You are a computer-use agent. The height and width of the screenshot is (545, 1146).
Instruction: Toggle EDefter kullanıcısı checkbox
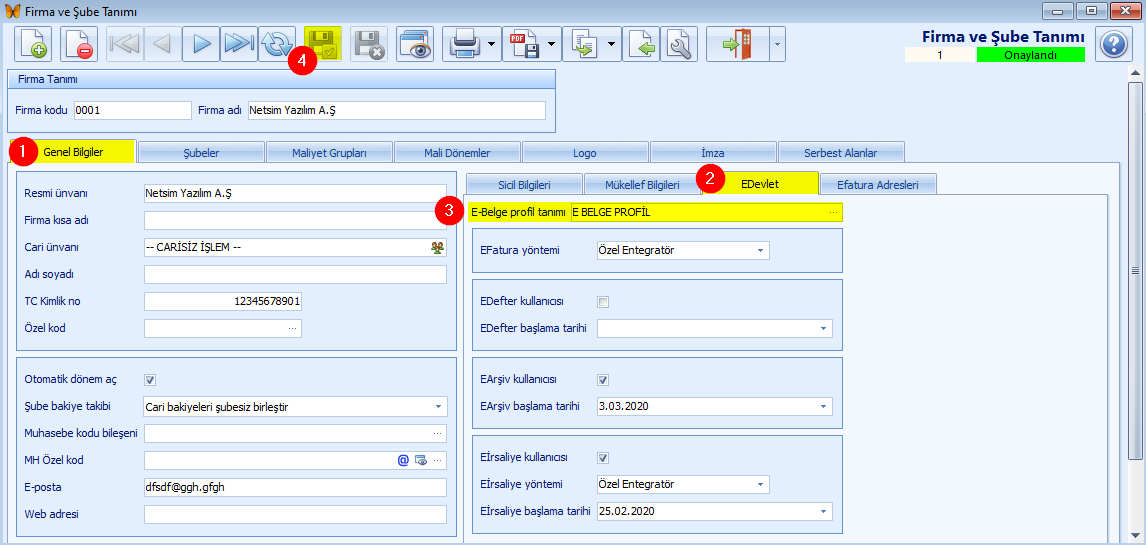pyautogui.click(x=603, y=302)
